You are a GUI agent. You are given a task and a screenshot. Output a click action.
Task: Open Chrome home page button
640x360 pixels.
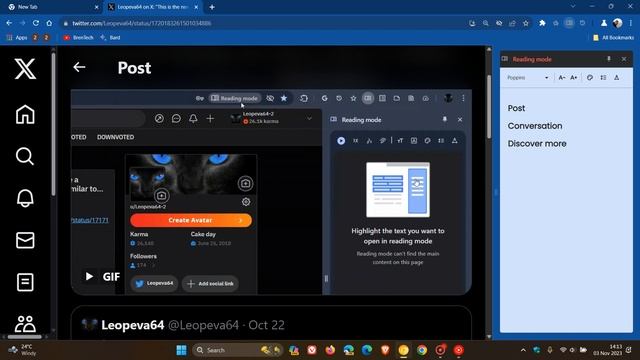(x=49, y=23)
